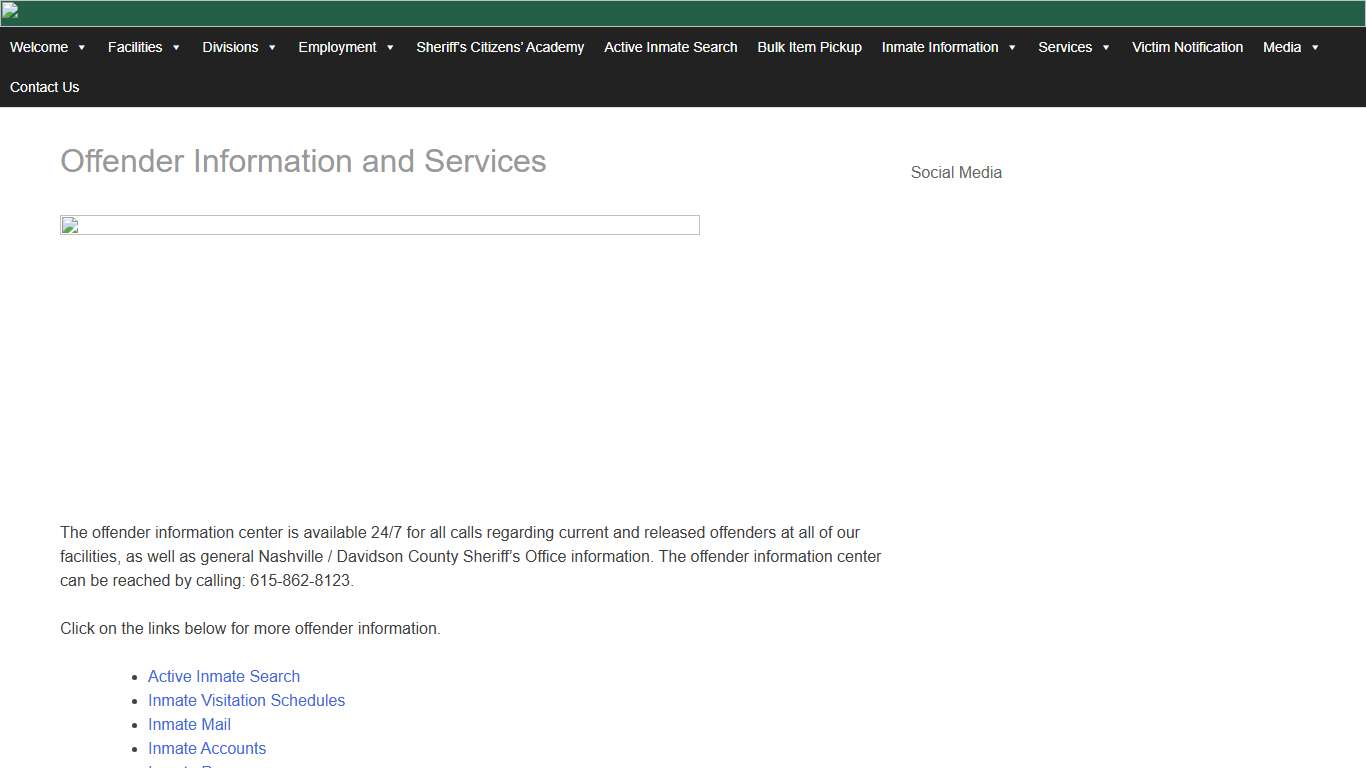
Task: Select Contact Us from the menu
Action: 44,87
